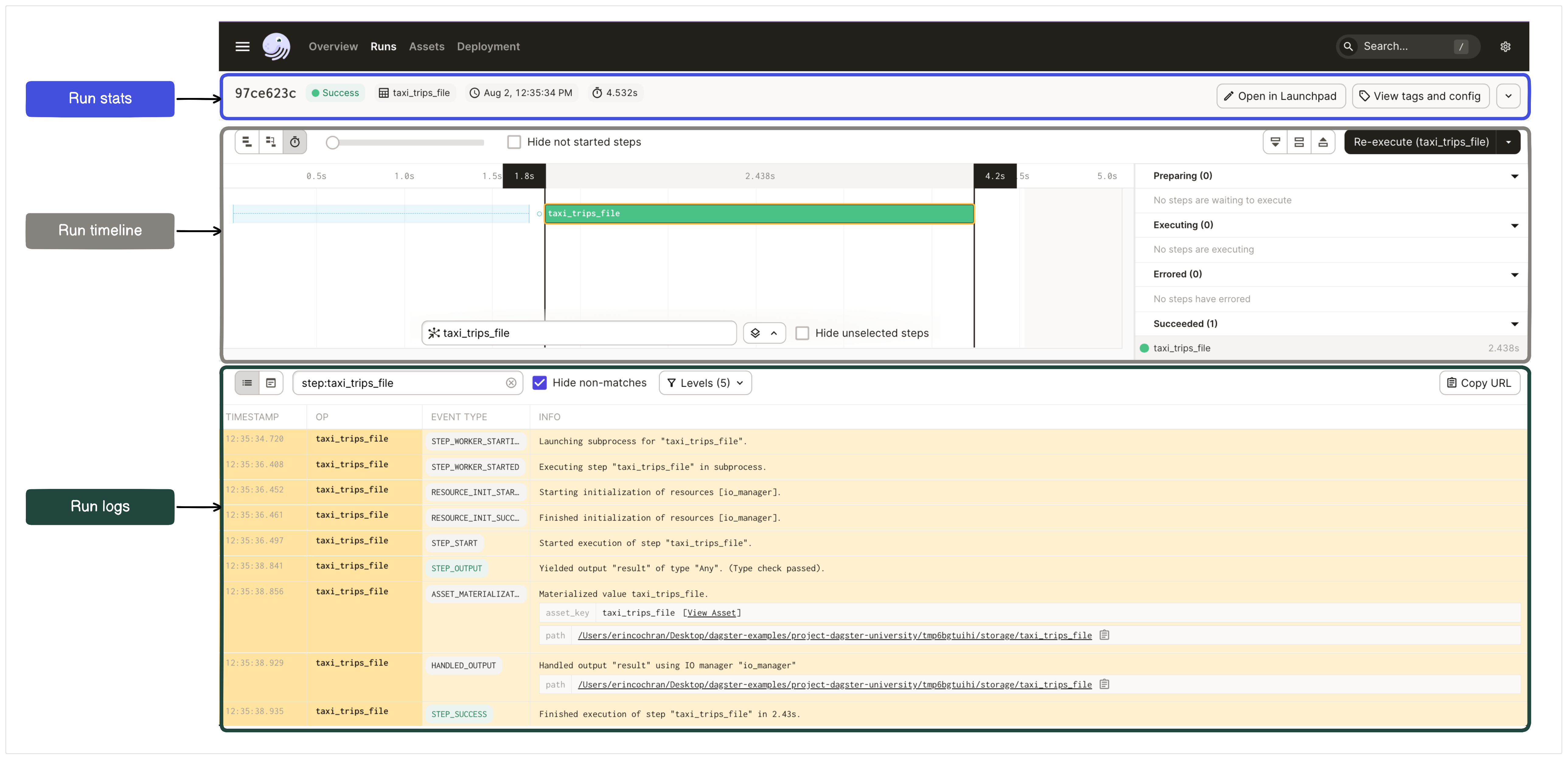
Task: Switch logs to raw compute output icon
Action: point(271,383)
